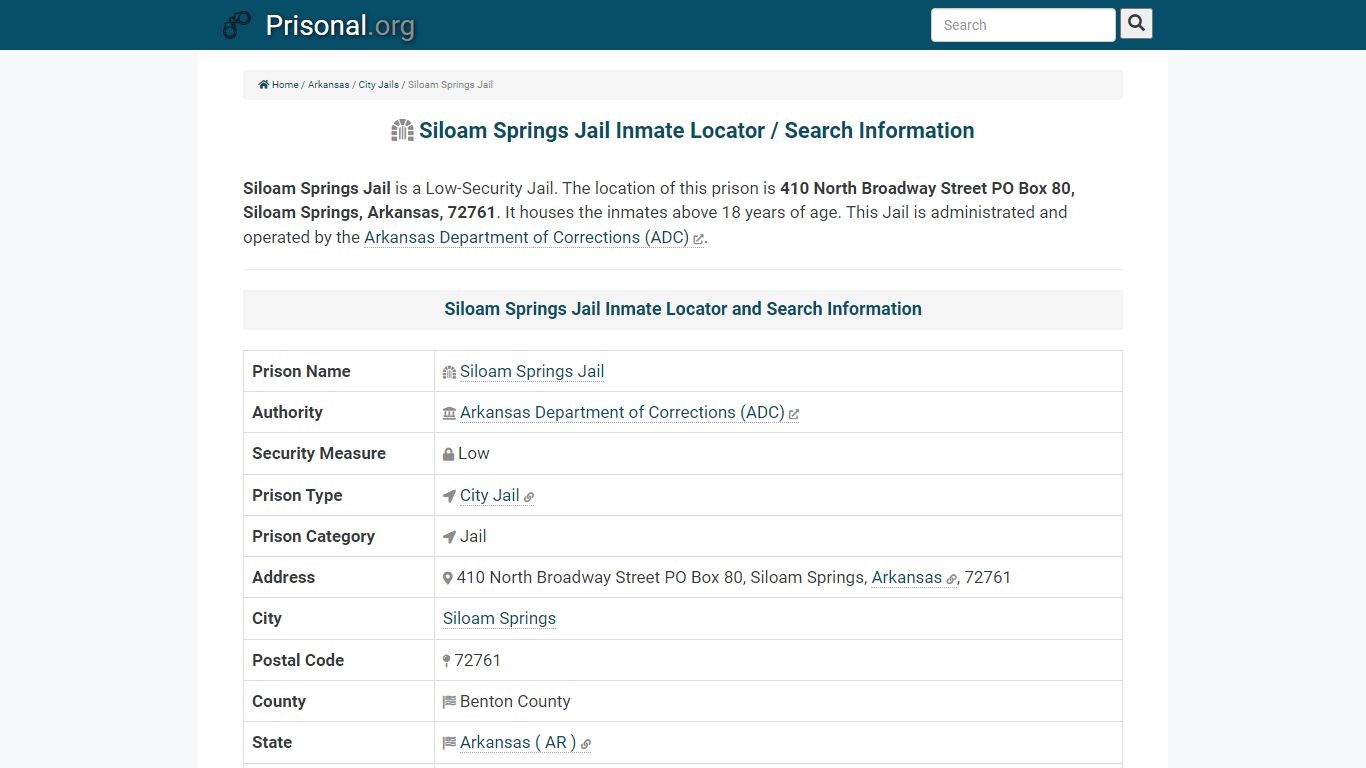Open Siloam Springs link in City row
Image resolution: width=1366 pixels, height=768 pixels.
[x=499, y=618]
